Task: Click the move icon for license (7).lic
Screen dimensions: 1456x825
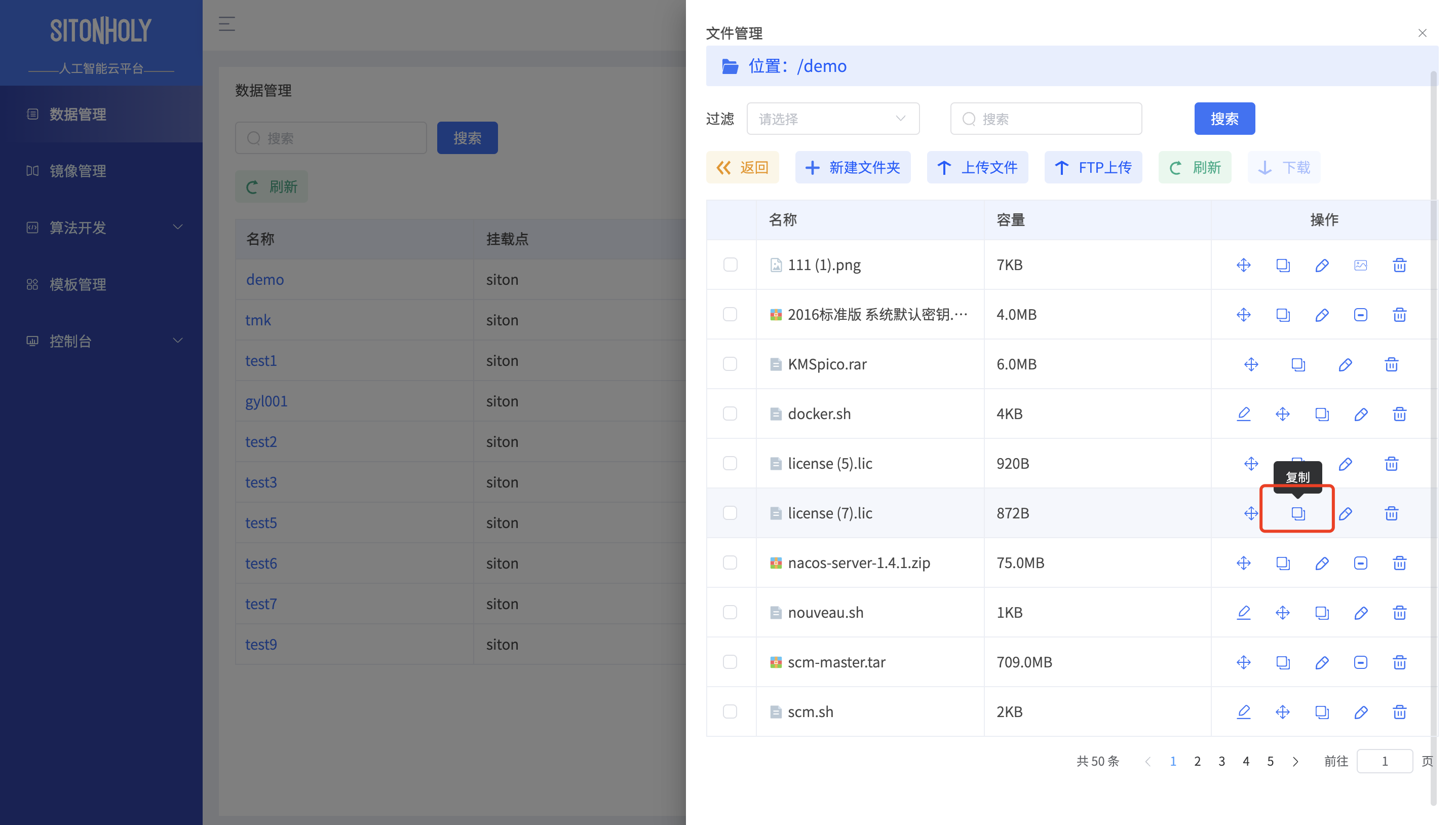Action: tap(1251, 513)
